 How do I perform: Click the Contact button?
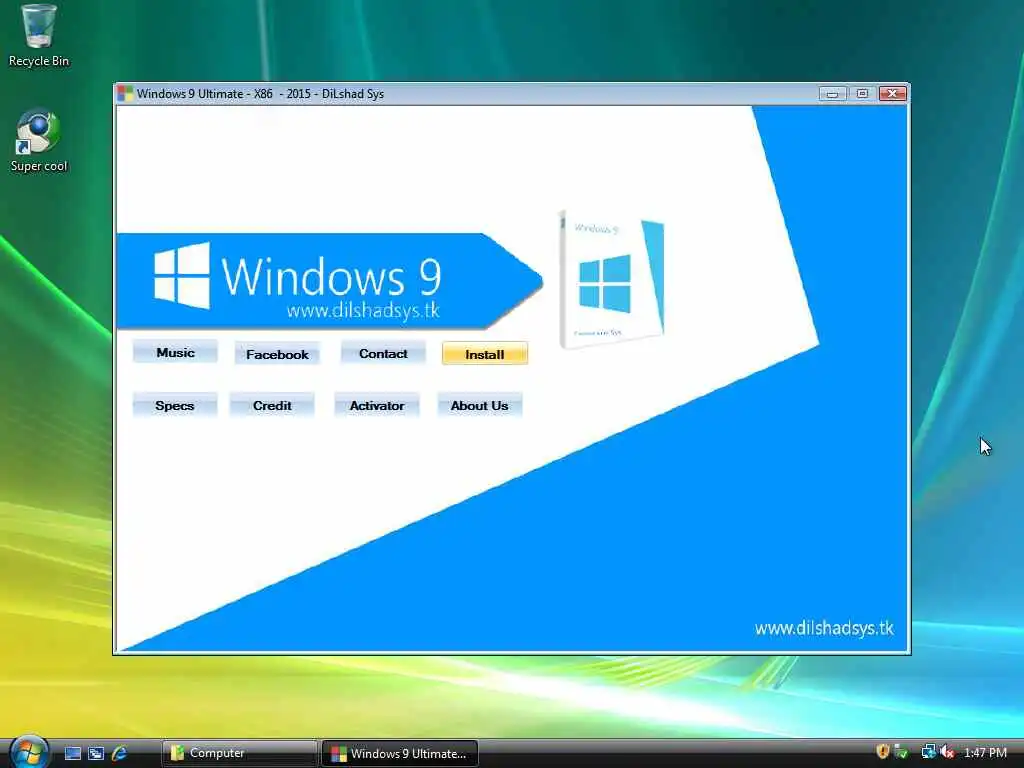383,353
